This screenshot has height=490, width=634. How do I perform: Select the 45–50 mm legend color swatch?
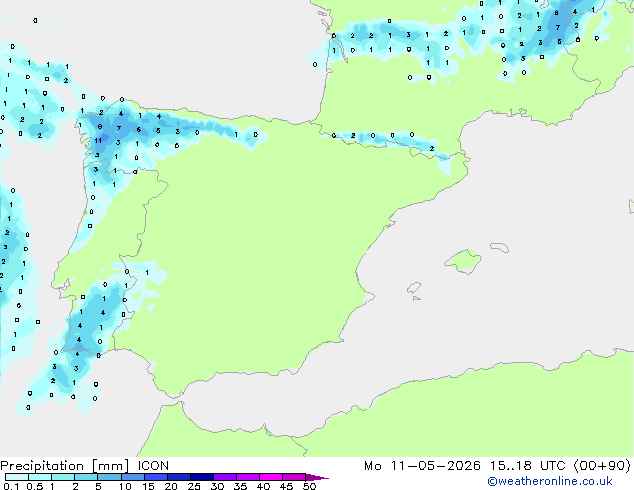(x=294, y=477)
